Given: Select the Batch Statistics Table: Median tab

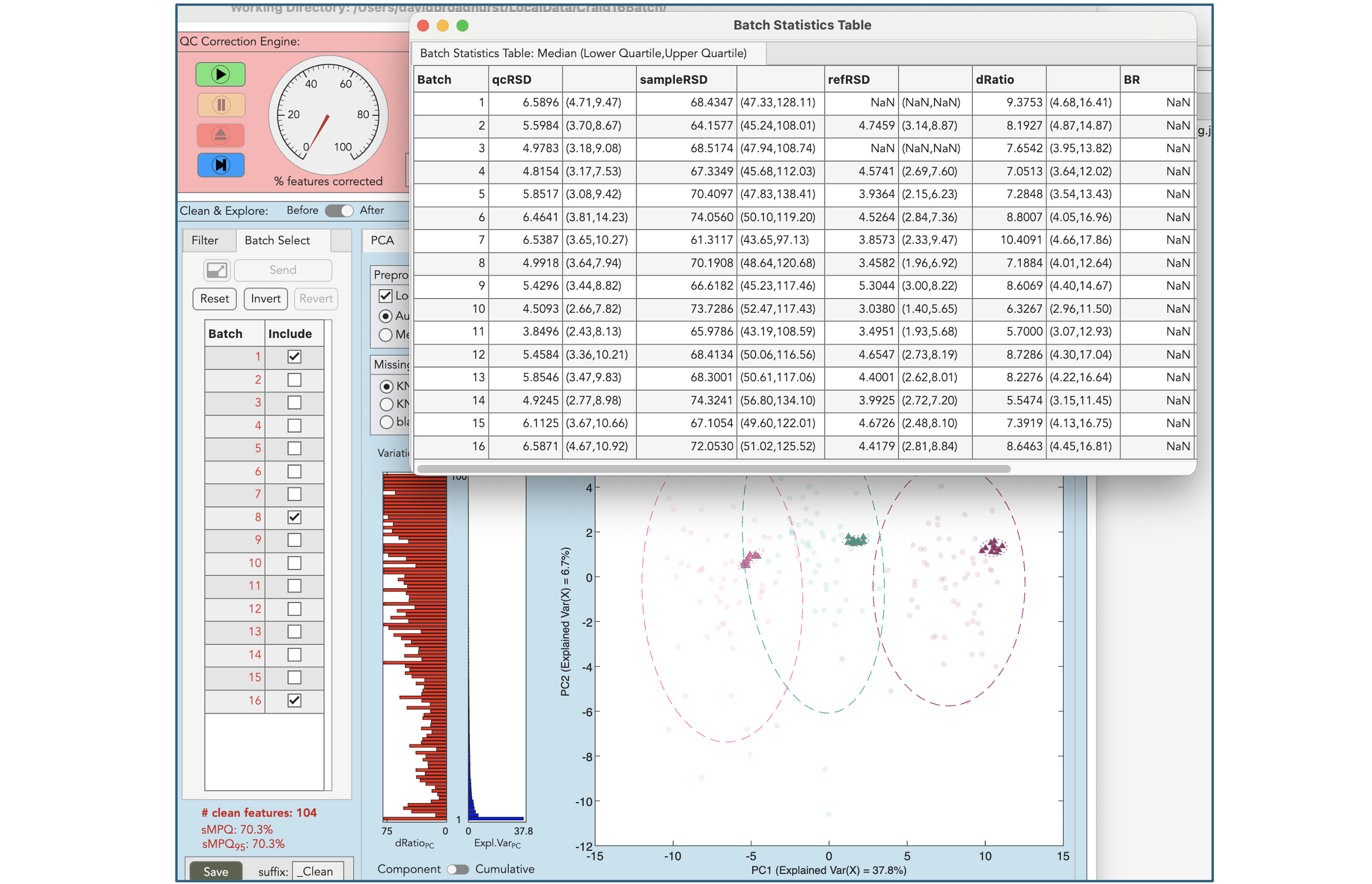Looking at the screenshot, I should pyautogui.click(x=584, y=53).
